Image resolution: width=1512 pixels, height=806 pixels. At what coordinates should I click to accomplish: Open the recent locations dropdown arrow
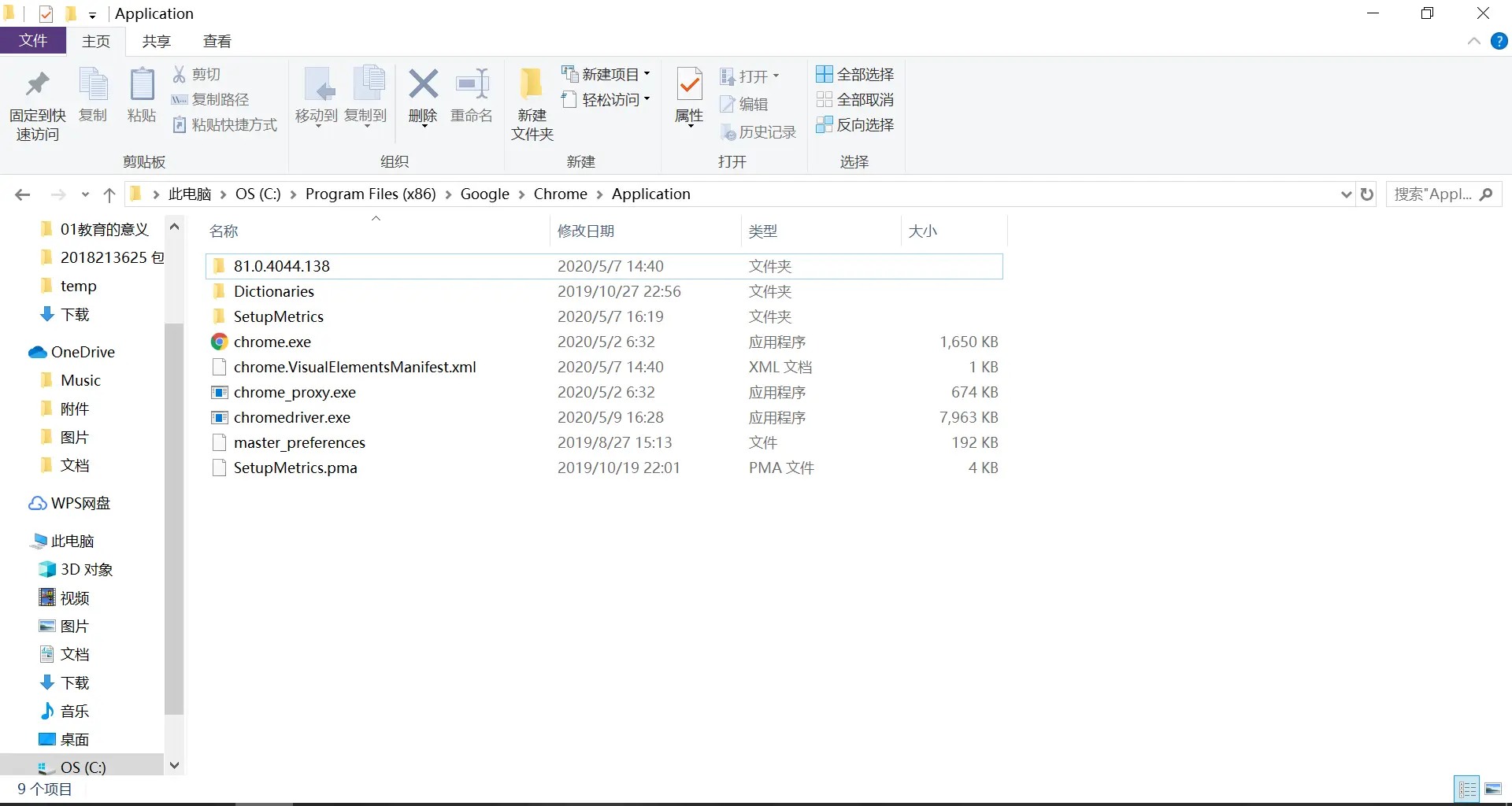coord(85,194)
